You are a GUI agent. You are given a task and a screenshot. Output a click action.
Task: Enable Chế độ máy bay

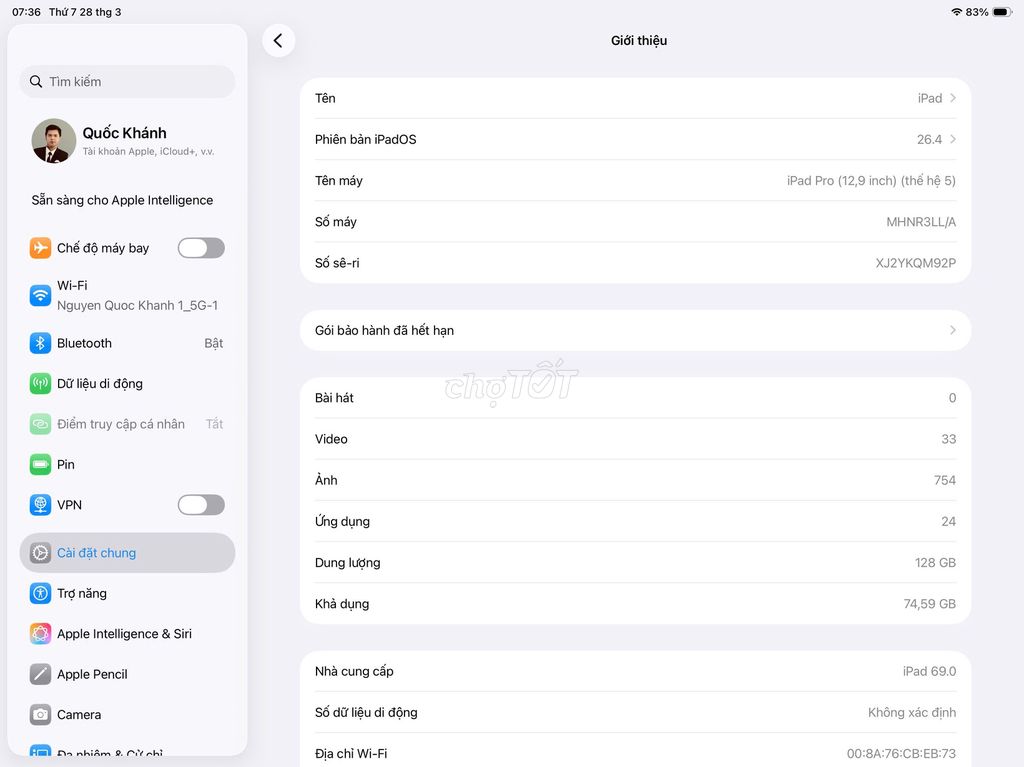(x=200, y=247)
